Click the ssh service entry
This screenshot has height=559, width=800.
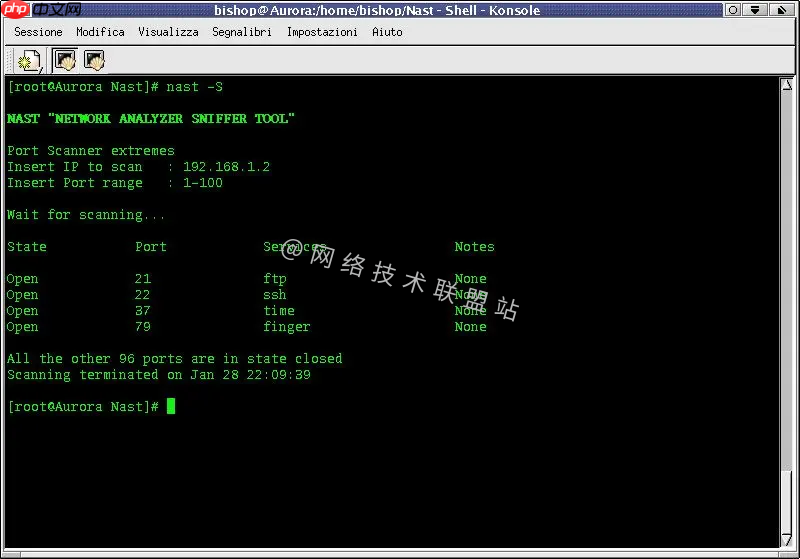pos(274,295)
